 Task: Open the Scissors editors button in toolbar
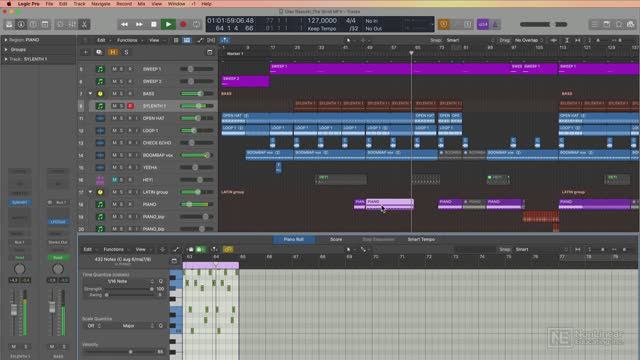(x=84, y=24)
